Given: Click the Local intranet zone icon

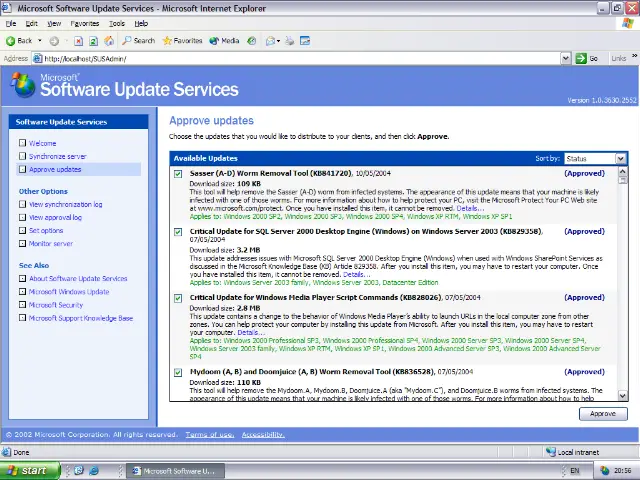Looking at the screenshot, I should click(551, 452).
